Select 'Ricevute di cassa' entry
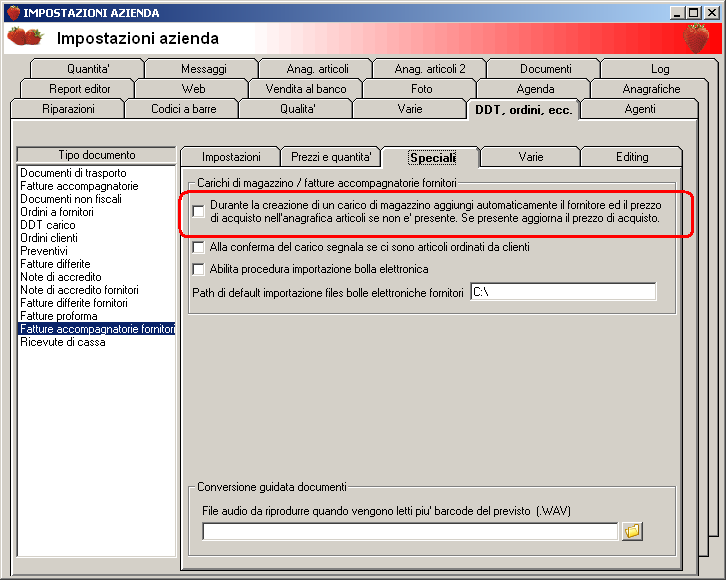This screenshot has width=726, height=580. click(96, 342)
